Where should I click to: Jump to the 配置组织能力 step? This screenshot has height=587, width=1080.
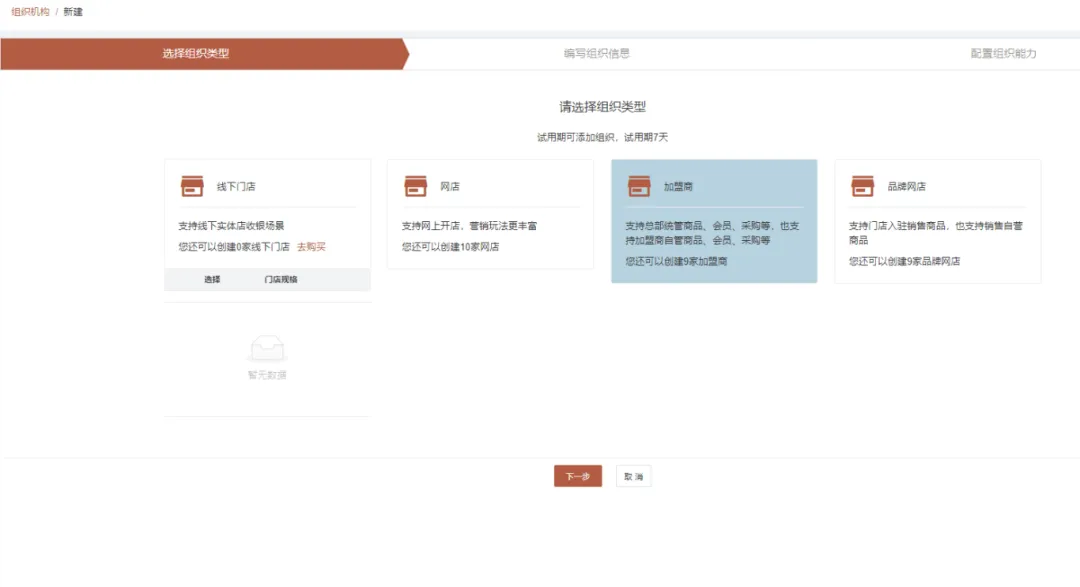click(x=1003, y=54)
